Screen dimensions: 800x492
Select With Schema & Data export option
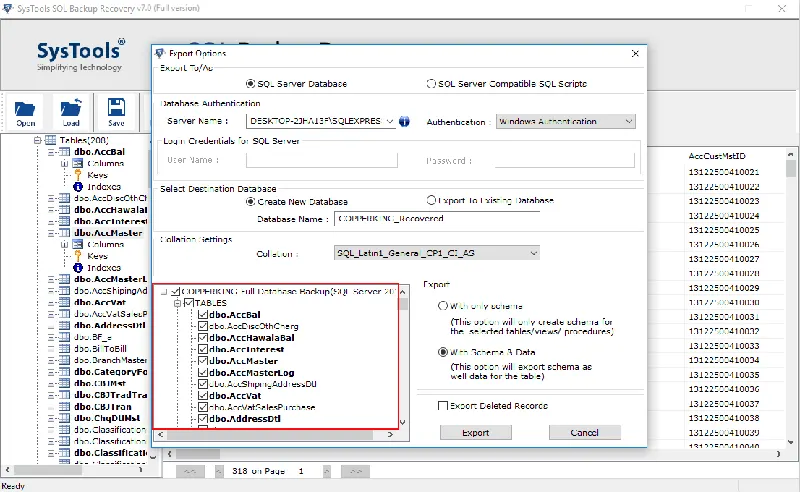coord(443,352)
